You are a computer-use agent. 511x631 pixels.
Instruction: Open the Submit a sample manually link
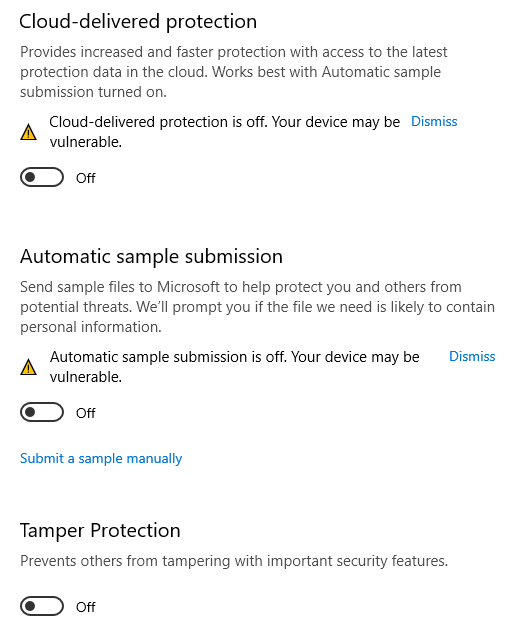(101, 458)
